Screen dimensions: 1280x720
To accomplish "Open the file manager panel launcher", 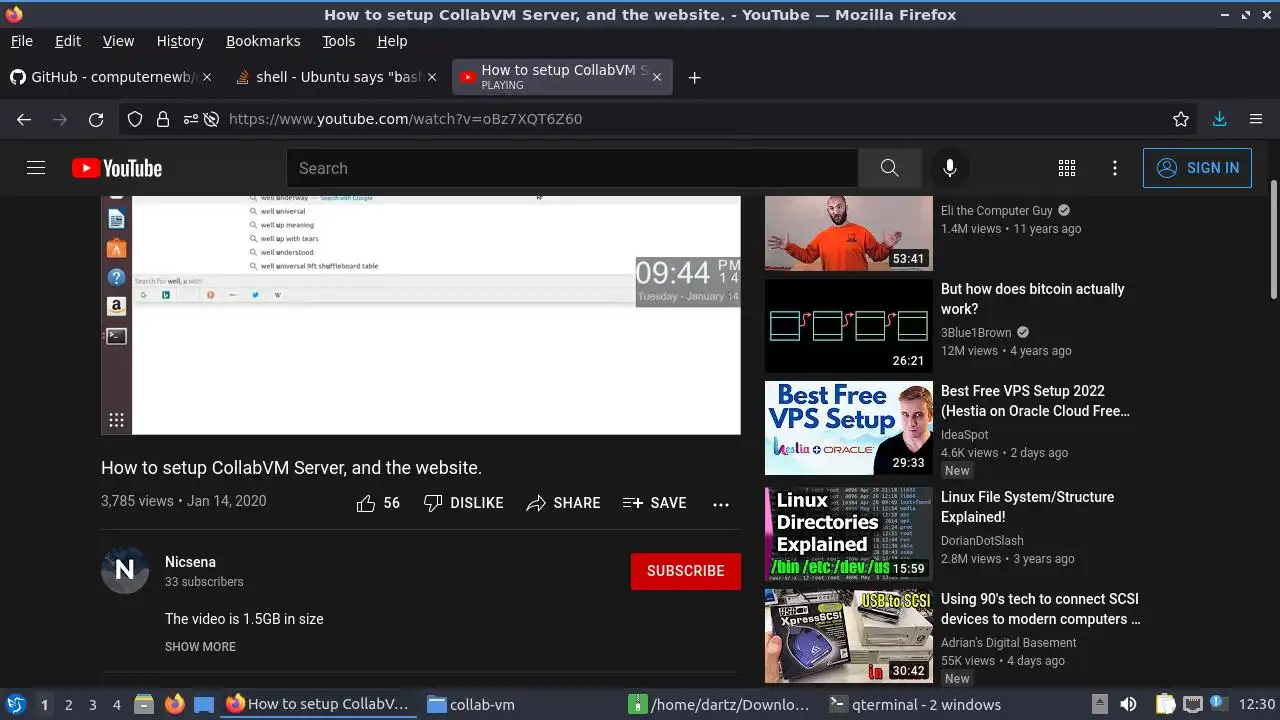I will tap(144, 704).
